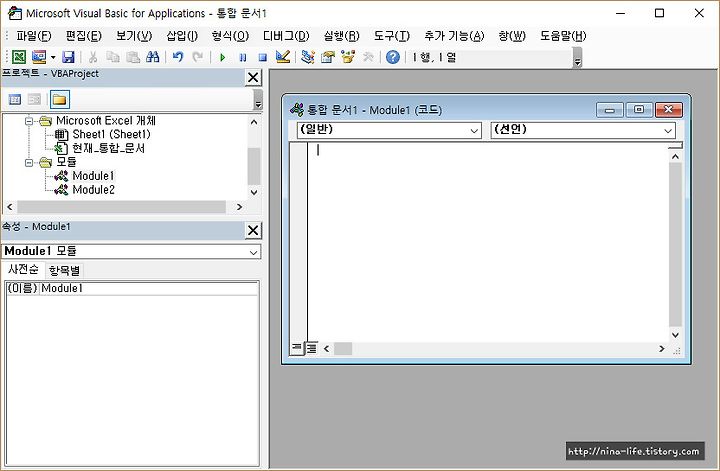Click code window horizontal scroll right arrow
720x471 pixels.
coord(662,349)
